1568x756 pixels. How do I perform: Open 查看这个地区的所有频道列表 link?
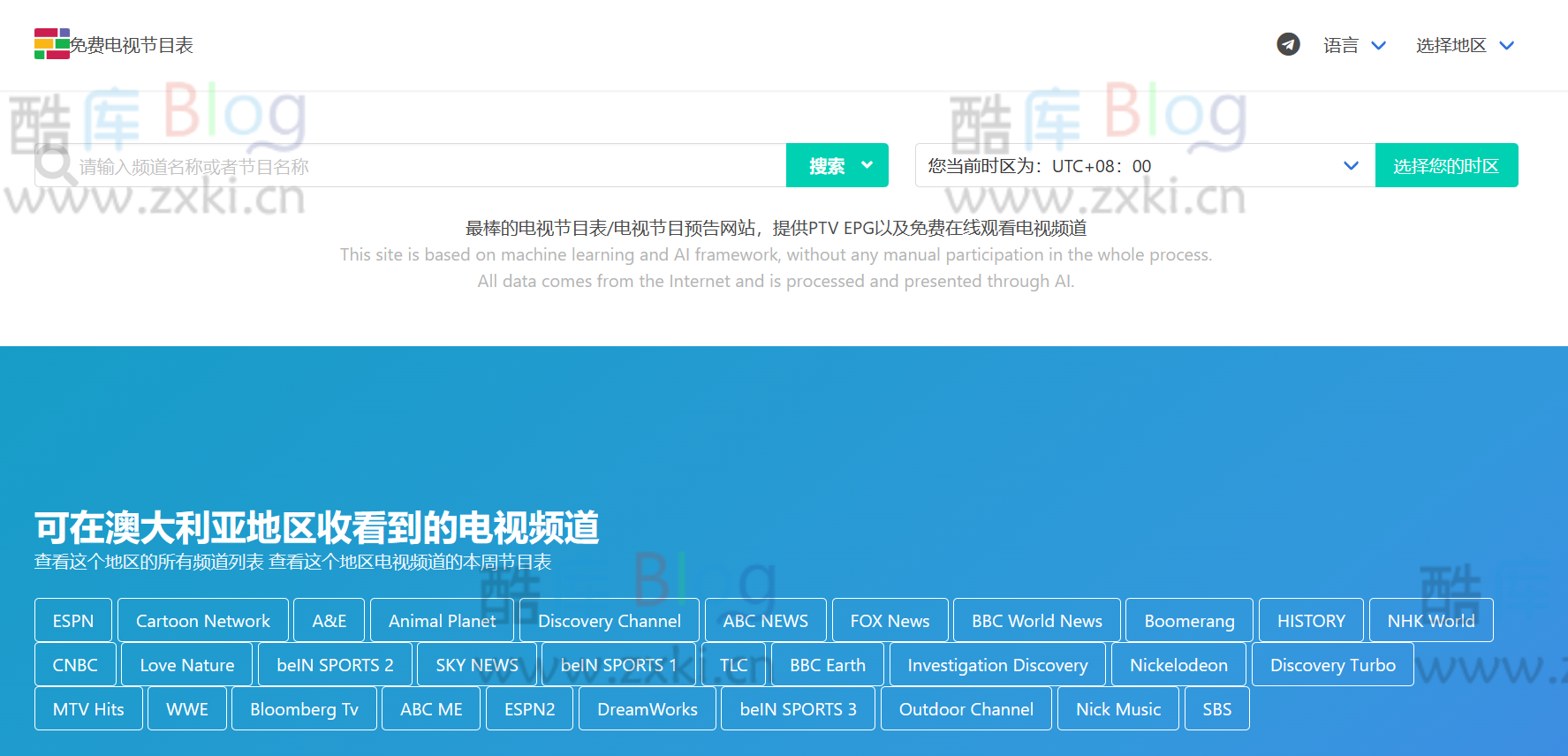click(148, 562)
